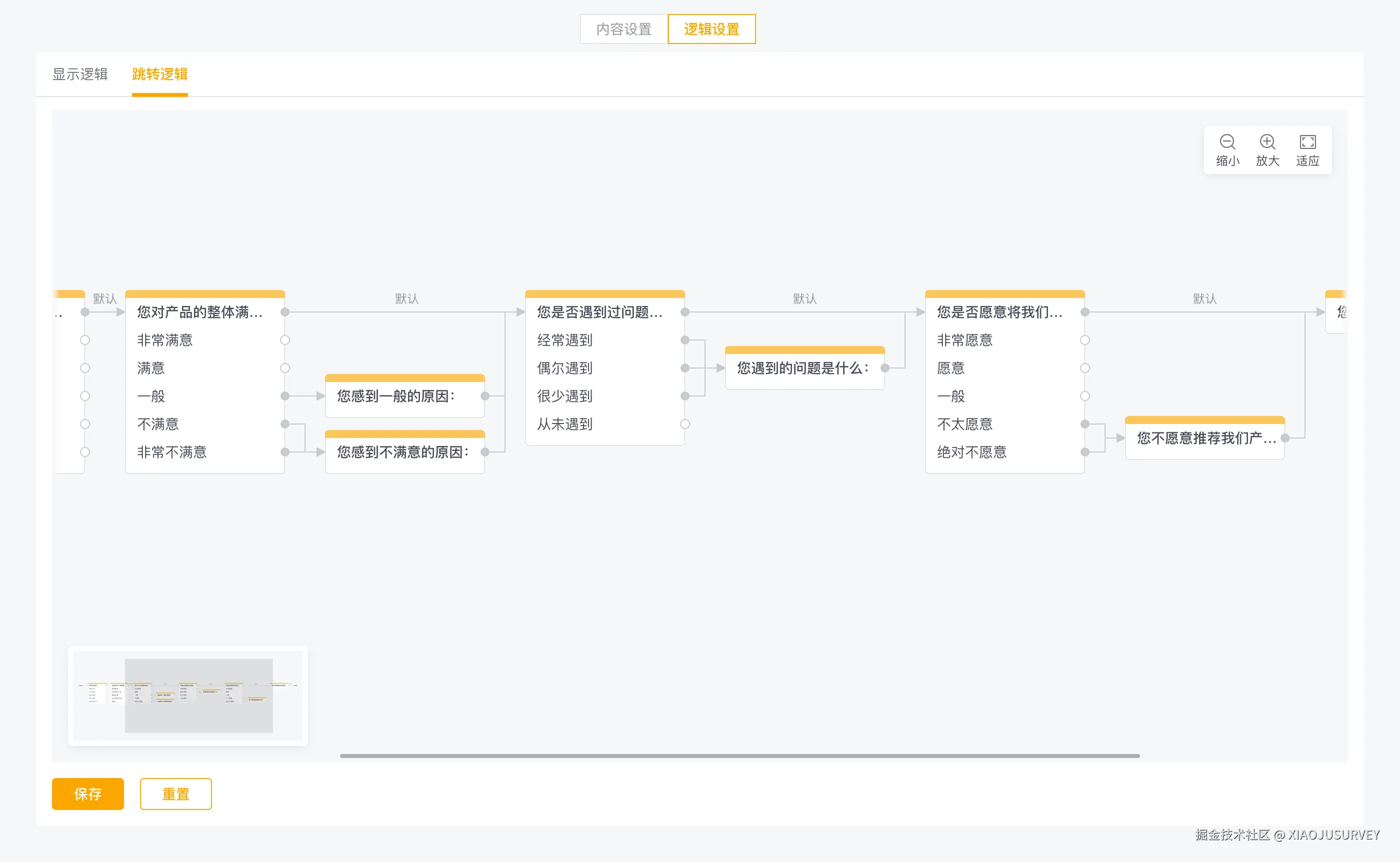Click the minimap overview thumbnail
Screen dimensions: 1400x862
188,695
